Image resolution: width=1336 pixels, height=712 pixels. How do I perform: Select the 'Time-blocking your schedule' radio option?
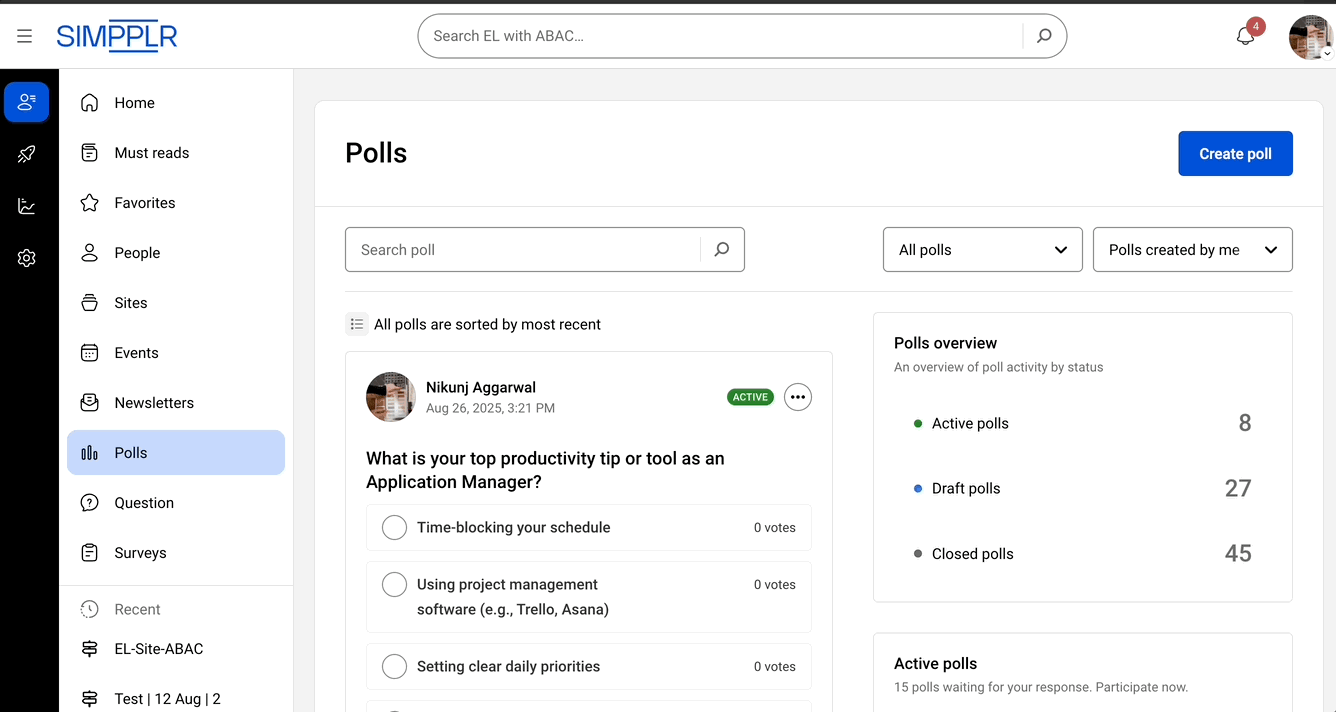394,527
